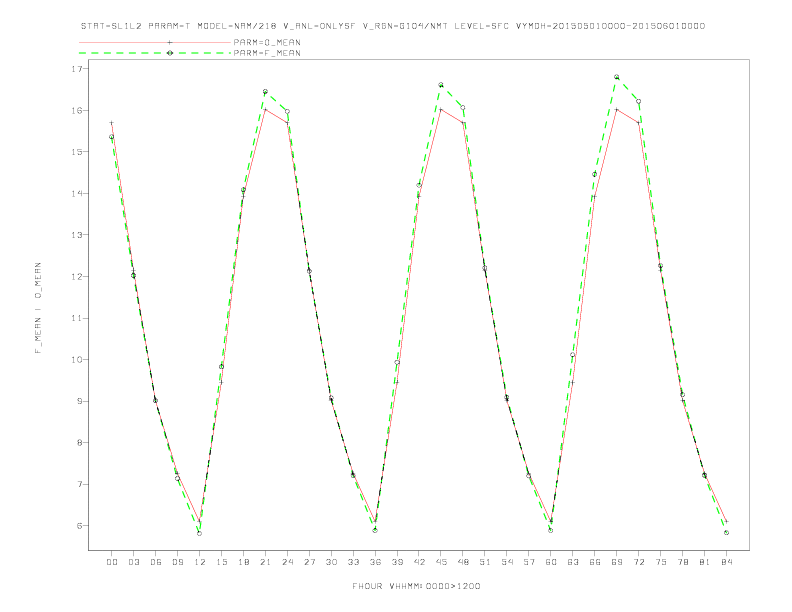The width and height of the screenshot is (792, 612).
Task: Click x-axis tick label 60
Action: pos(551,562)
